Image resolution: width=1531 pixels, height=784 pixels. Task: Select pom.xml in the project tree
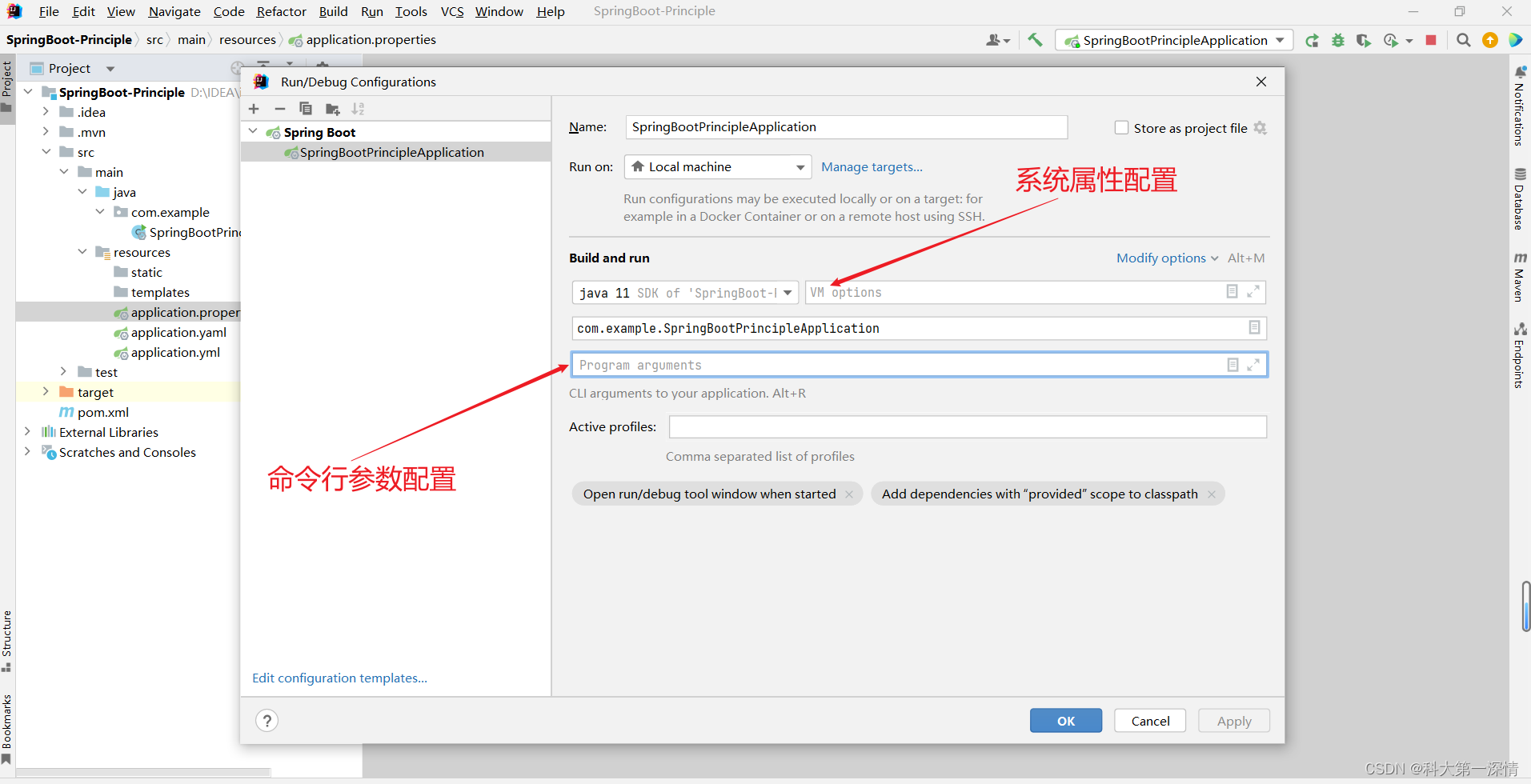[x=103, y=412]
